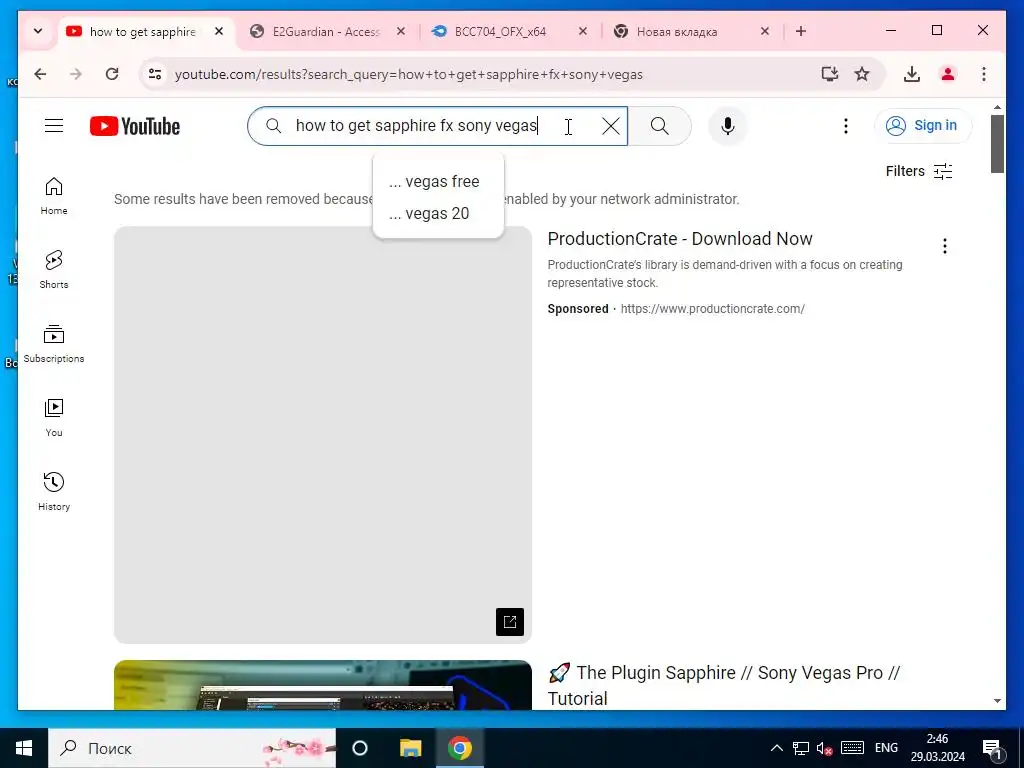Show hidden system tray icons
Image resolution: width=1024 pixels, height=768 pixels.
click(x=776, y=748)
